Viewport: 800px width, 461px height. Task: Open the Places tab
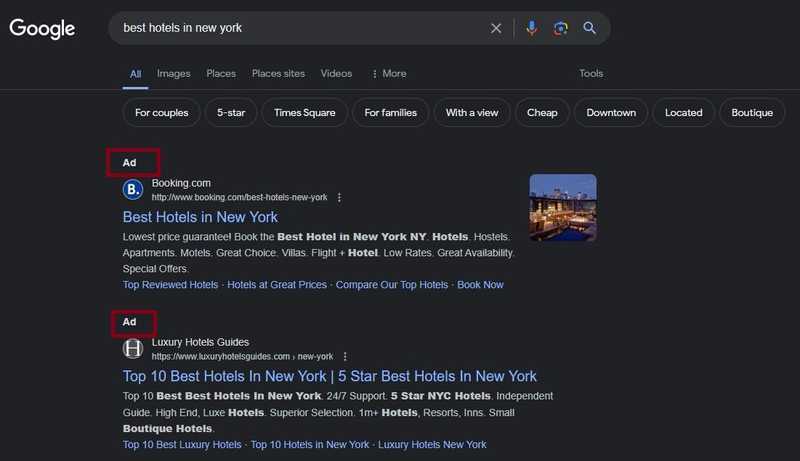click(x=221, y=73)
